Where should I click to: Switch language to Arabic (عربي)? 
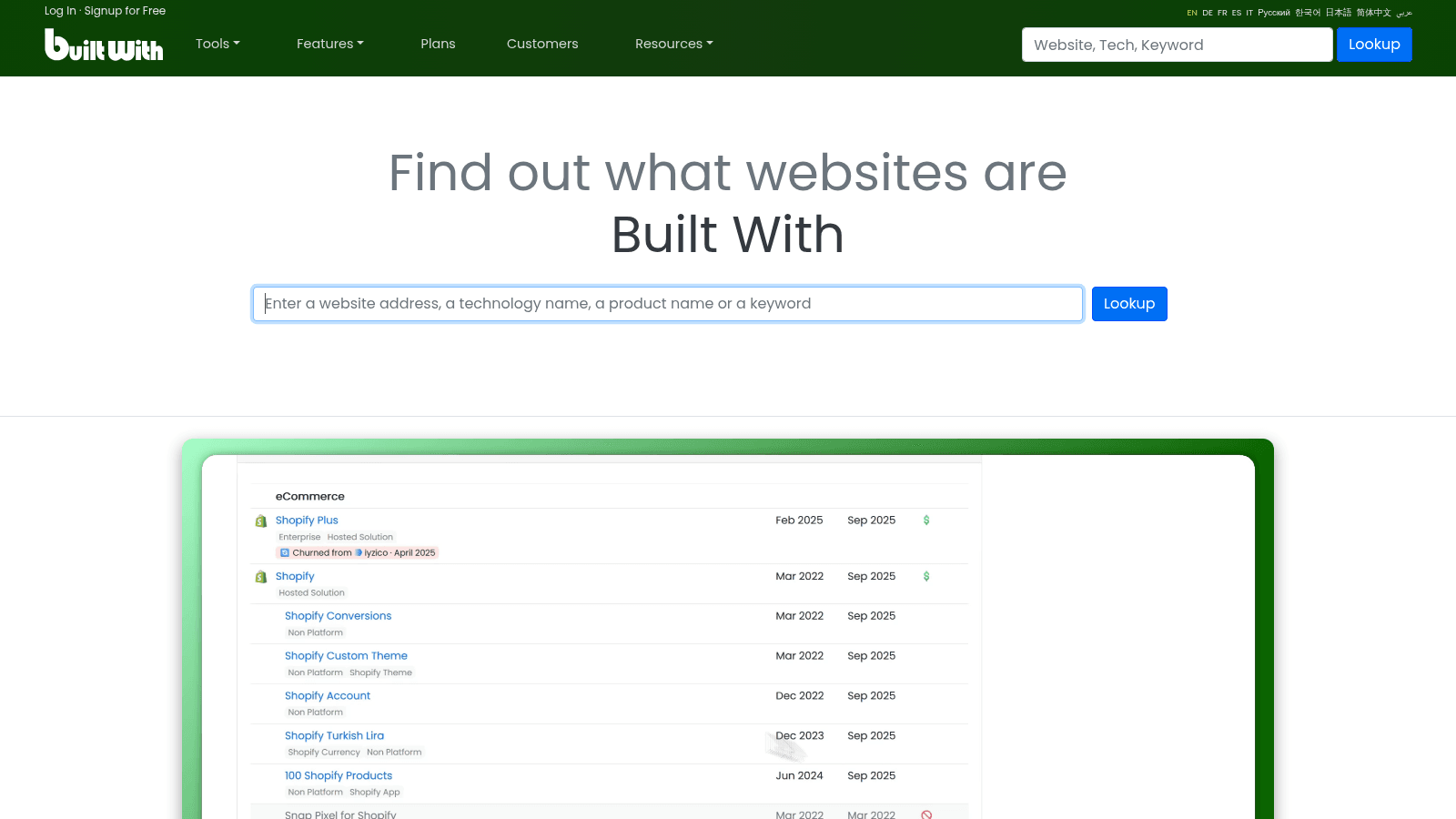tap(1404, 13)
